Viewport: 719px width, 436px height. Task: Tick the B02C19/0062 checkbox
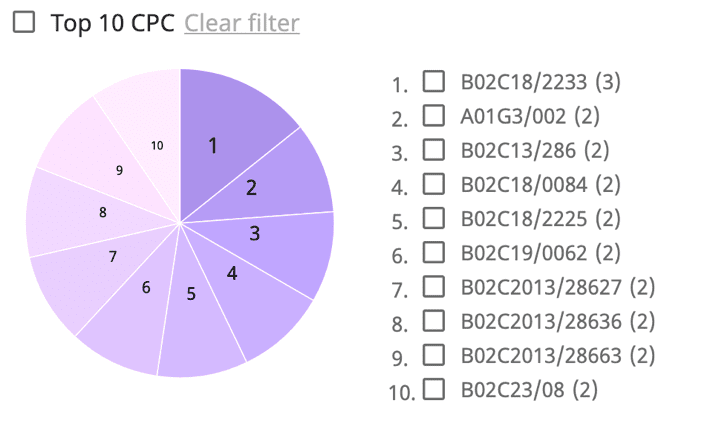tap(434, 251)
